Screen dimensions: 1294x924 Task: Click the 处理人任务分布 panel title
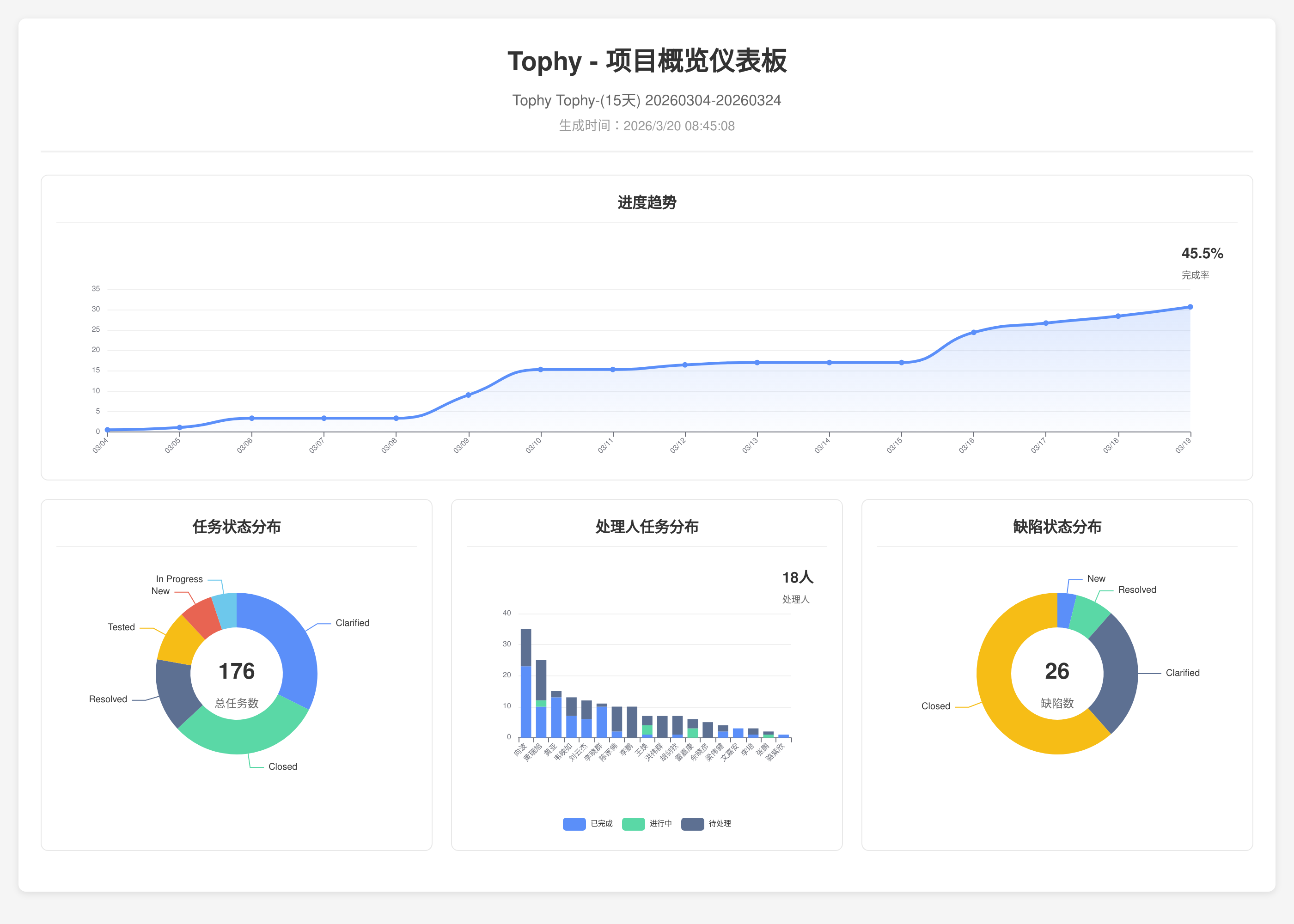pyautogui.click(x=647, y=527)
